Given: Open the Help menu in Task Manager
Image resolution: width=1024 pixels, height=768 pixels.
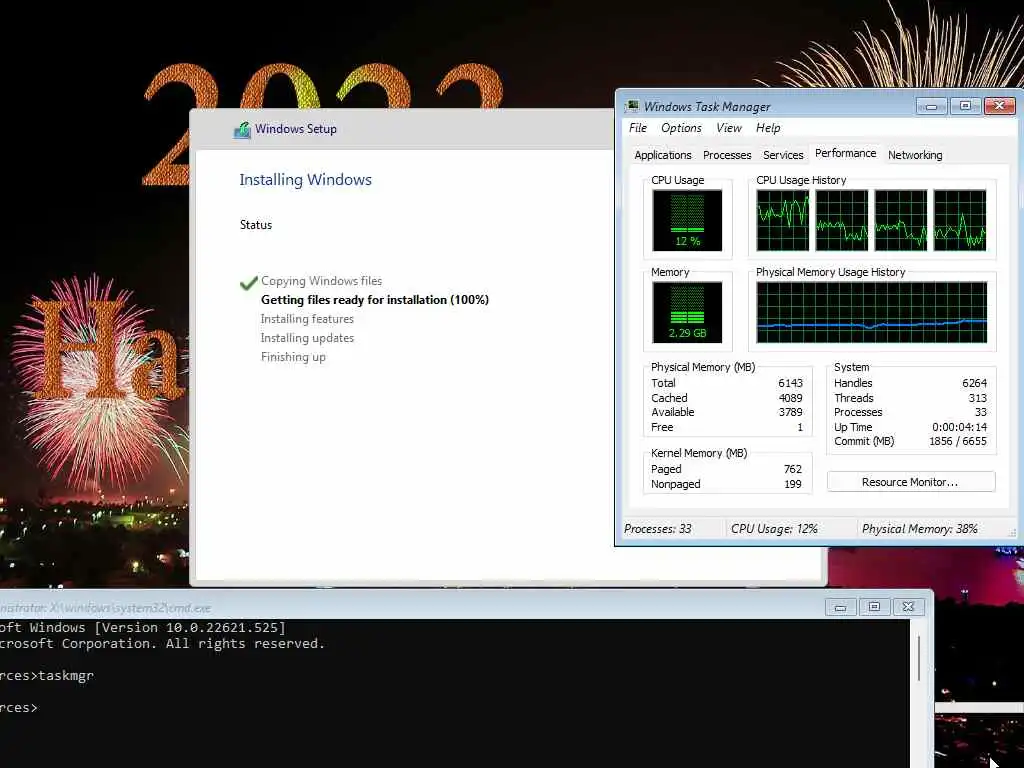Looking at the screenshot, I should 768,128.
